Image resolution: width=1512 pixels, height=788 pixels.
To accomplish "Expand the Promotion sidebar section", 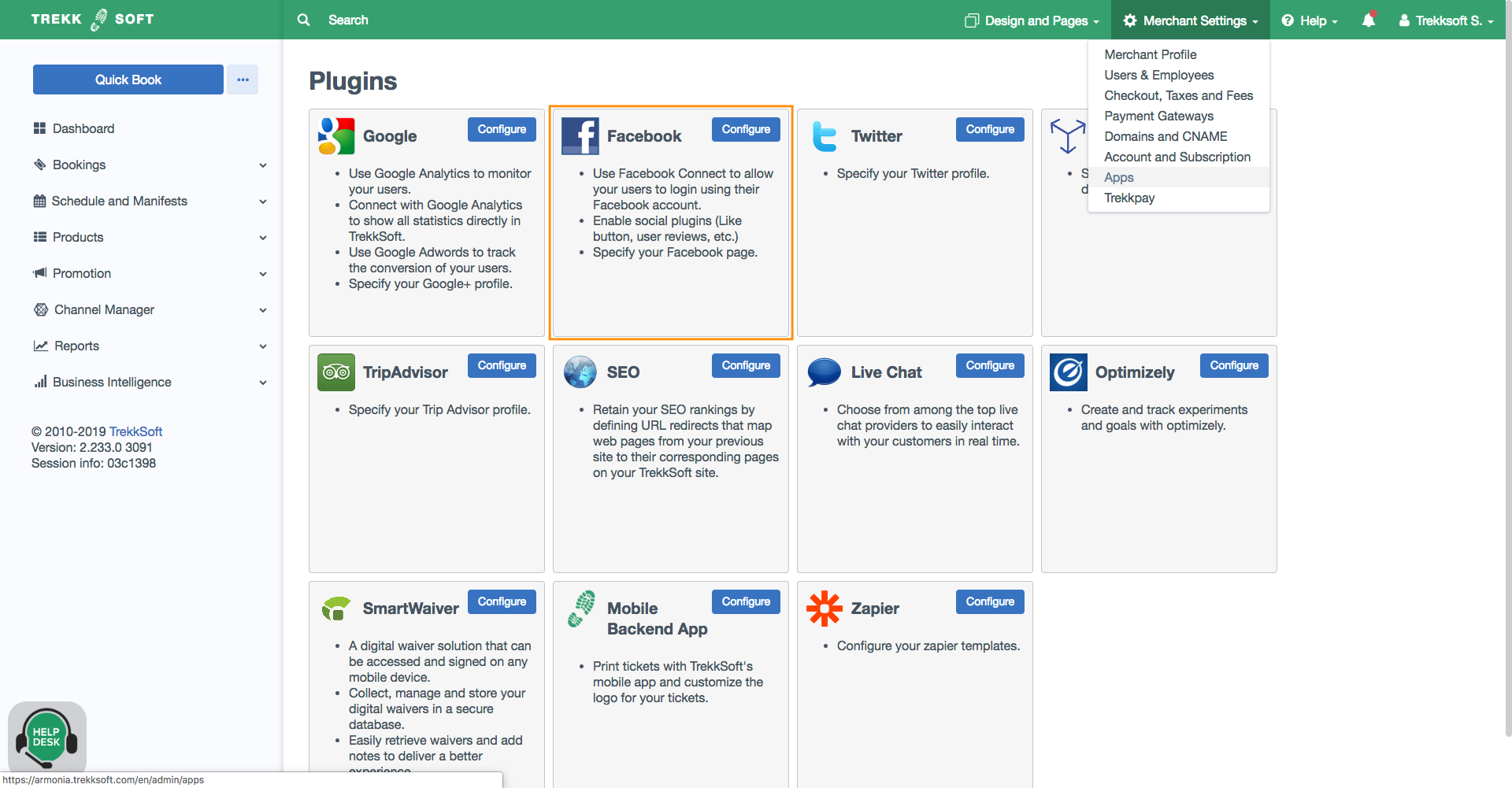I will 263,274.
